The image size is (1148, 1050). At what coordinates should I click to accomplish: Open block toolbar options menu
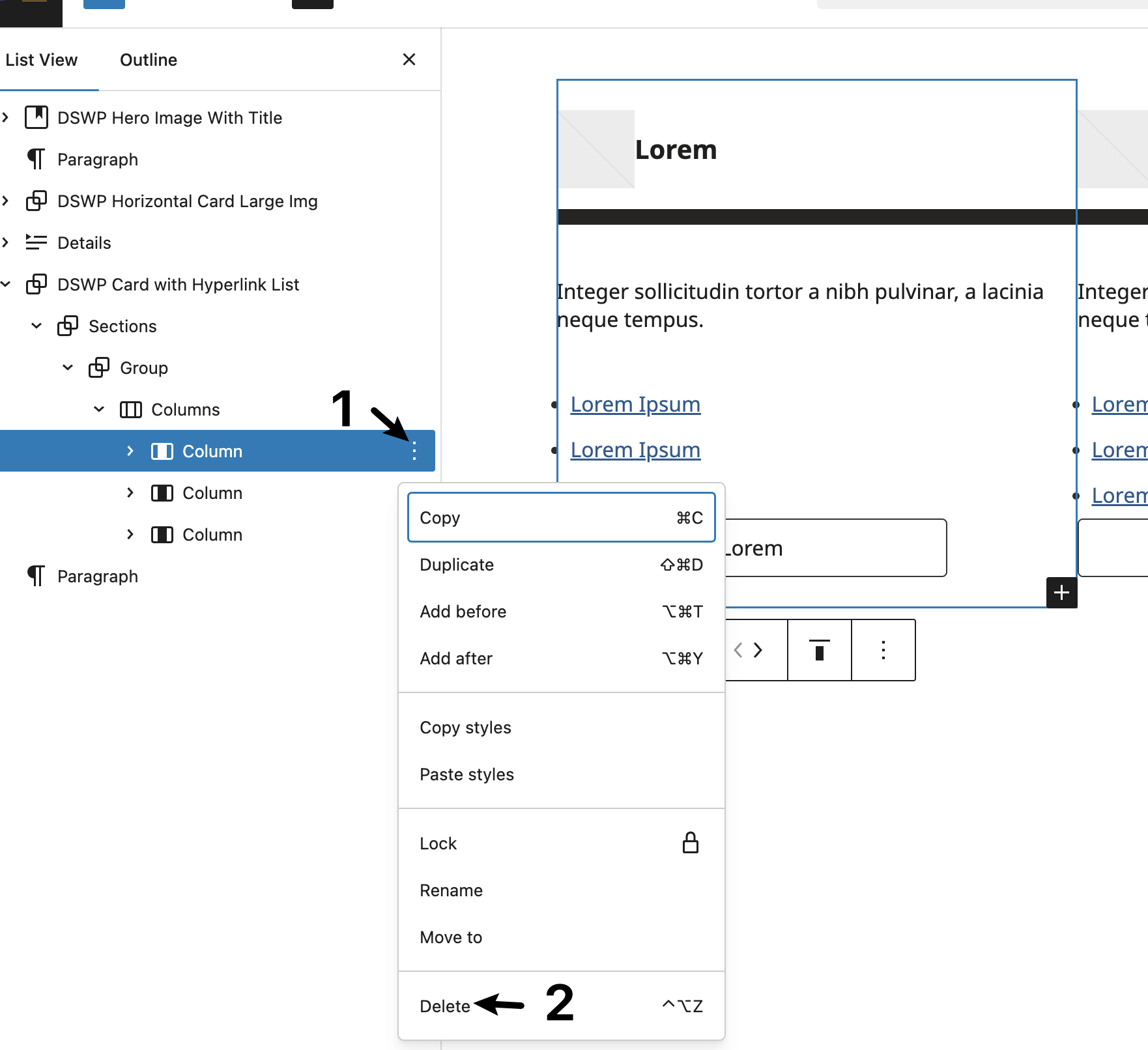(x=883, y=649)
